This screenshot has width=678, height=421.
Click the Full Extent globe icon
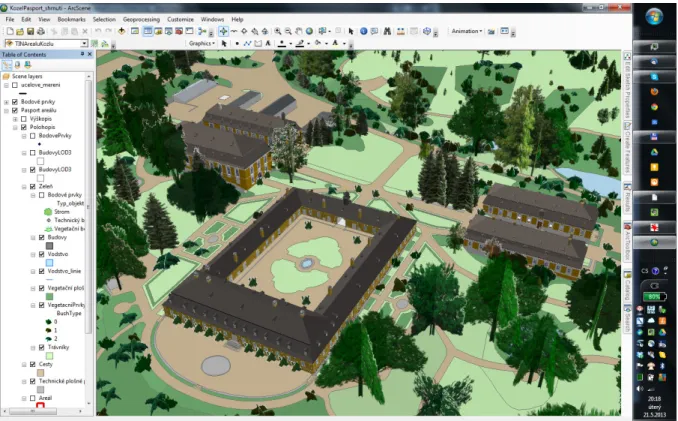click(309, 31)
